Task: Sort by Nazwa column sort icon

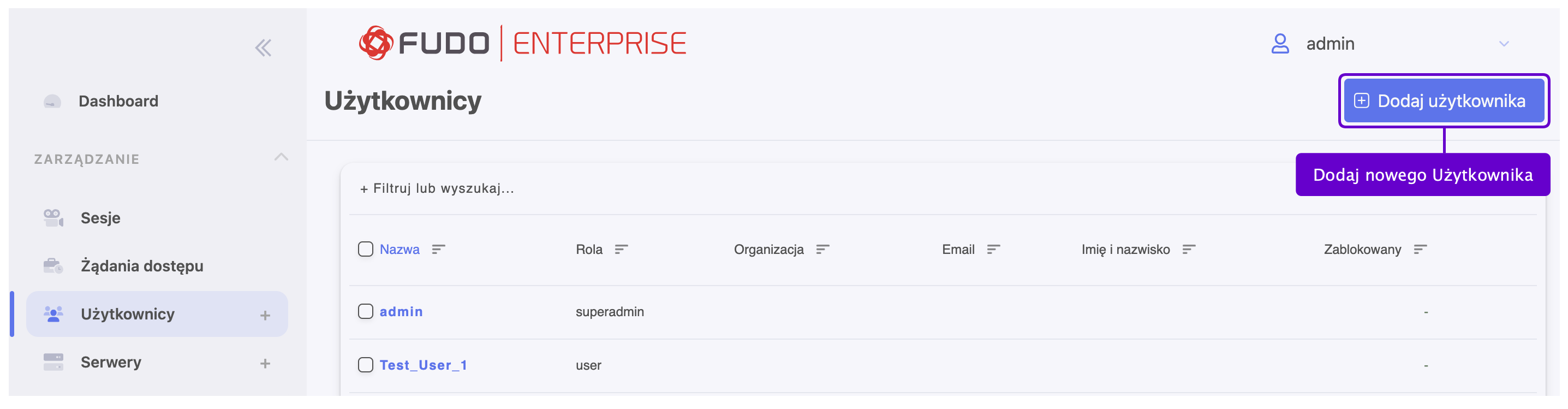Action: [438, 250]
